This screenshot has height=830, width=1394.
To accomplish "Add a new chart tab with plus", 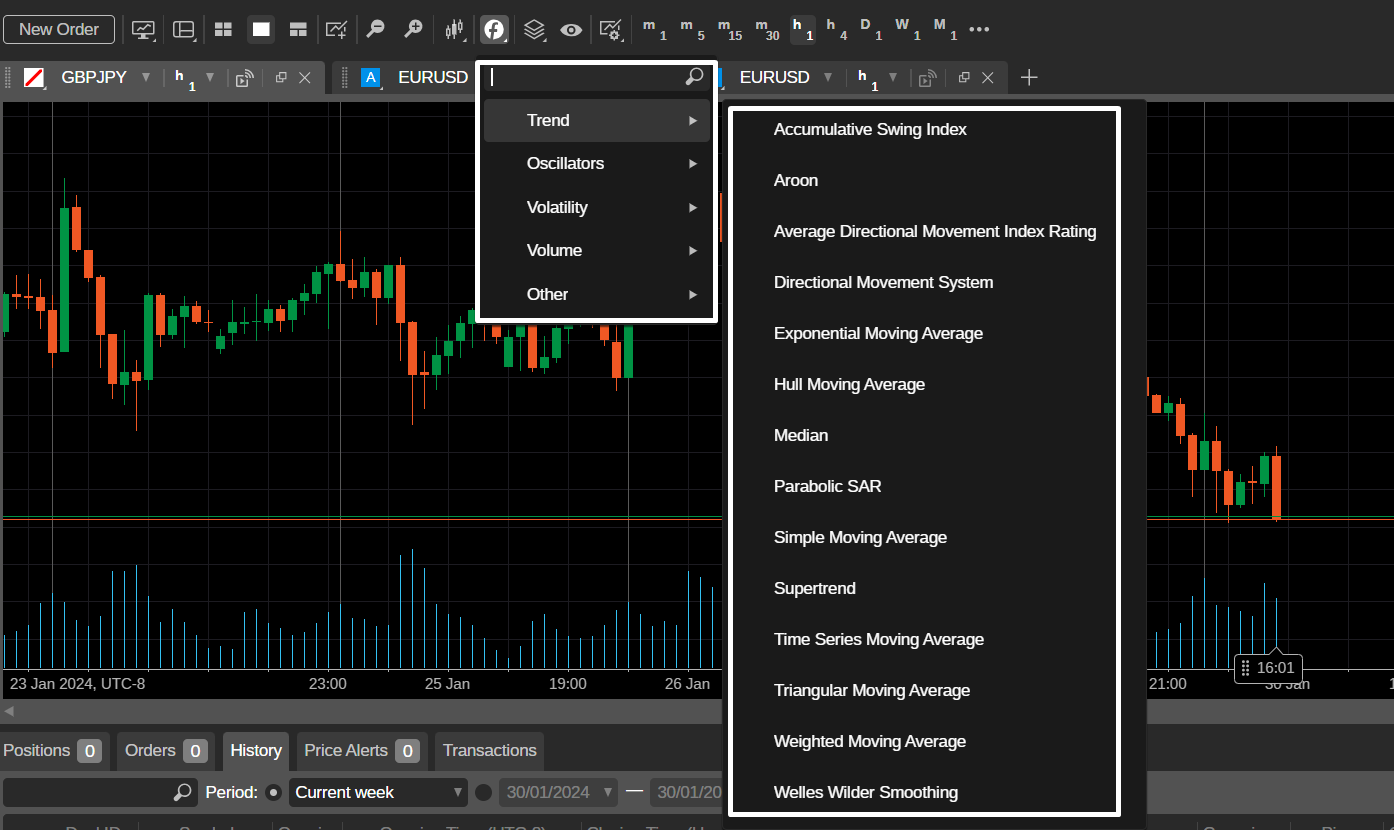I will [1029, 77].
